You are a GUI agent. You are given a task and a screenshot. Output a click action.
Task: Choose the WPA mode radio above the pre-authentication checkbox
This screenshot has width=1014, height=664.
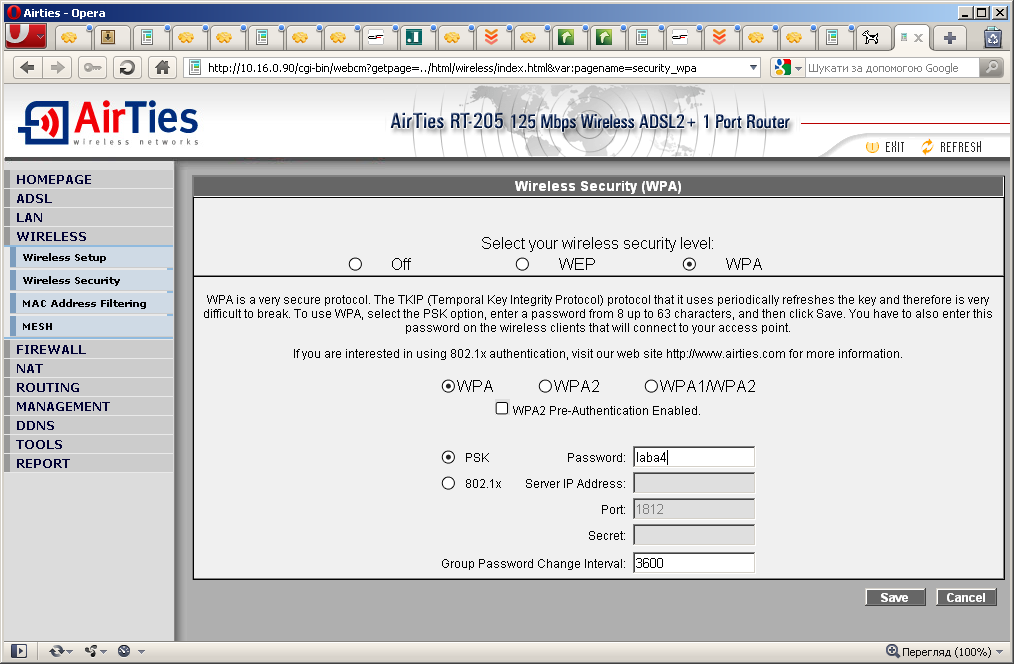click(x=448, y=386)
